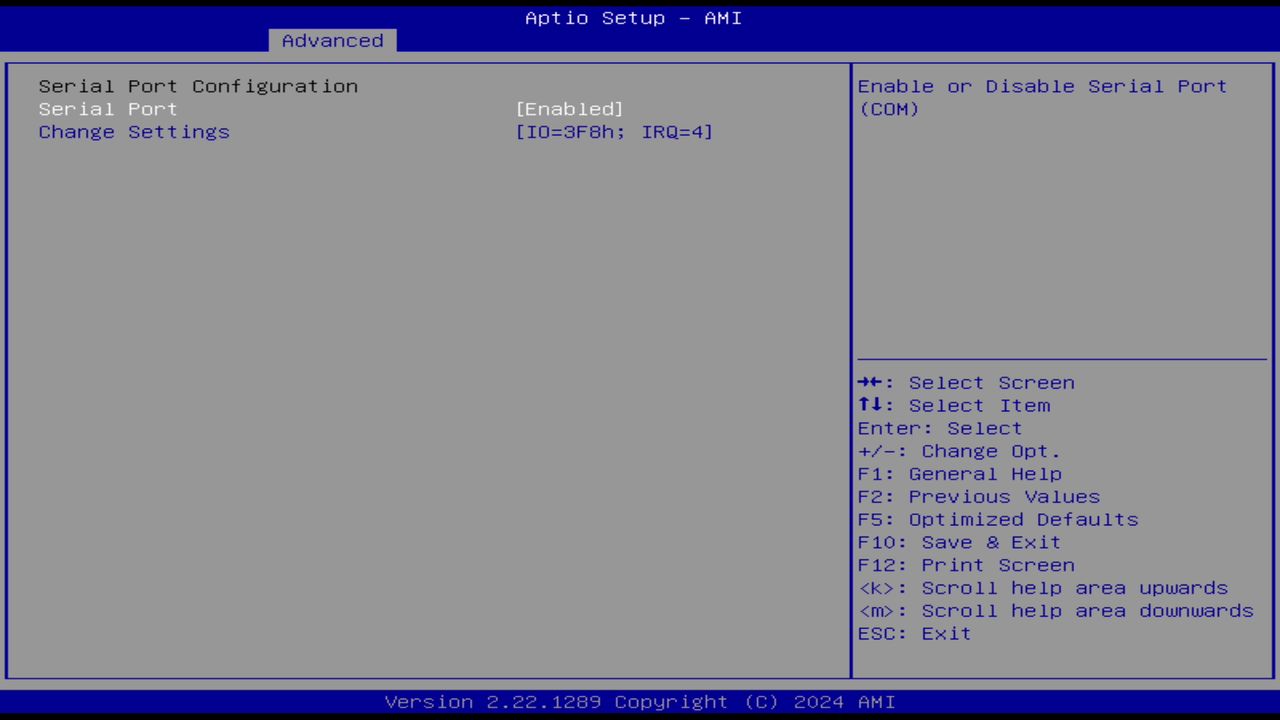
Task: Open the Change Settings option
Action: coord(134,132)
